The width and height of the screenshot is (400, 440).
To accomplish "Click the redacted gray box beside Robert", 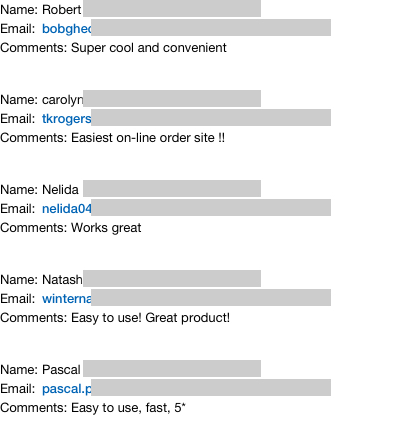I will point(172,8).
